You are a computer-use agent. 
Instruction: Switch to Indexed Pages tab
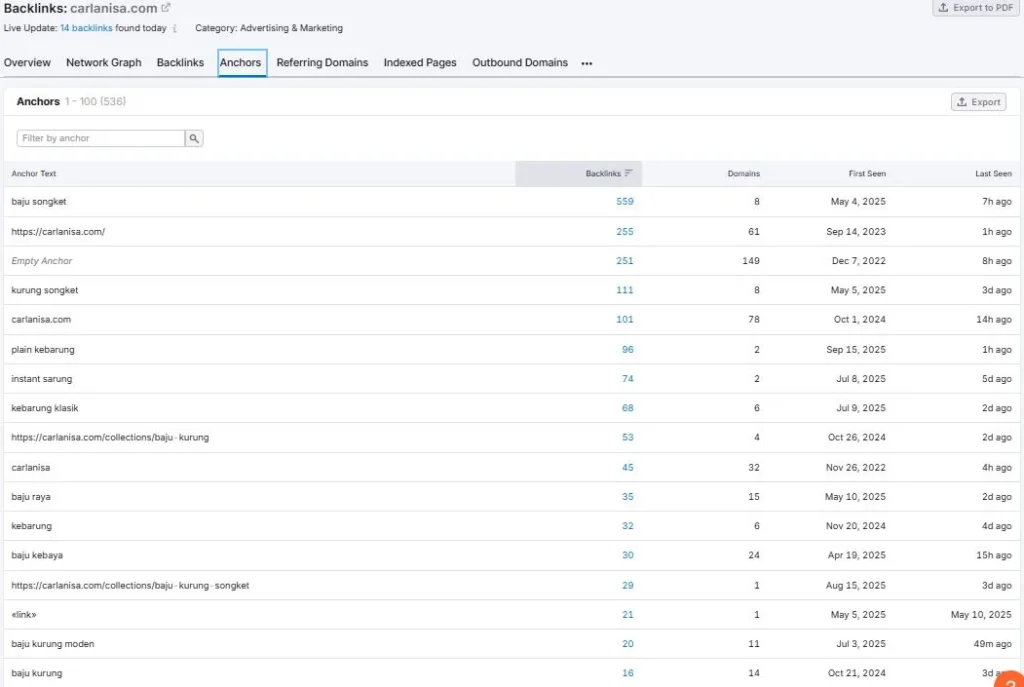(420, 63)
